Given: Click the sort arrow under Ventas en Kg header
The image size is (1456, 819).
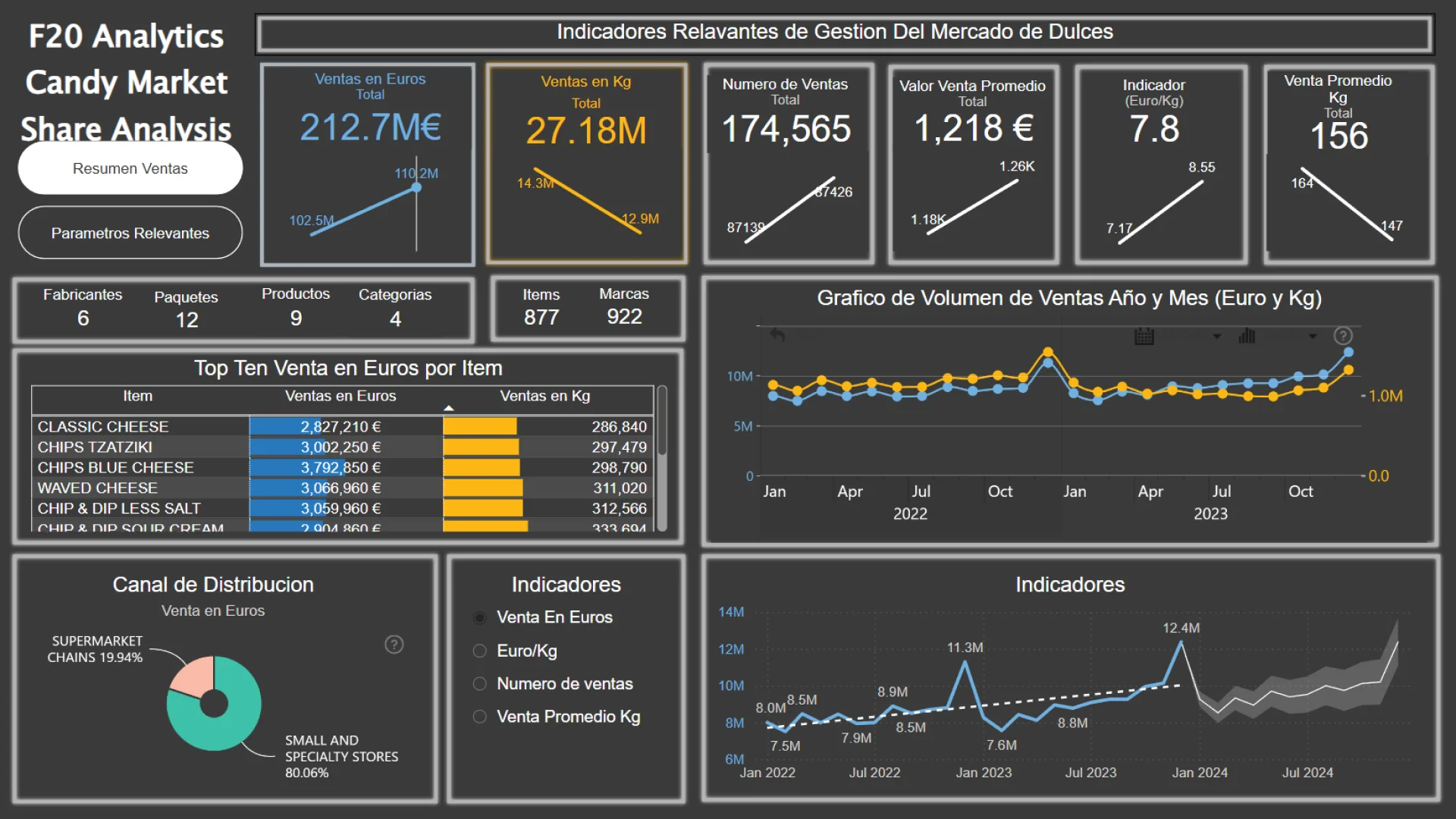Looking at the screenshot, I should [x=449, y=409].
